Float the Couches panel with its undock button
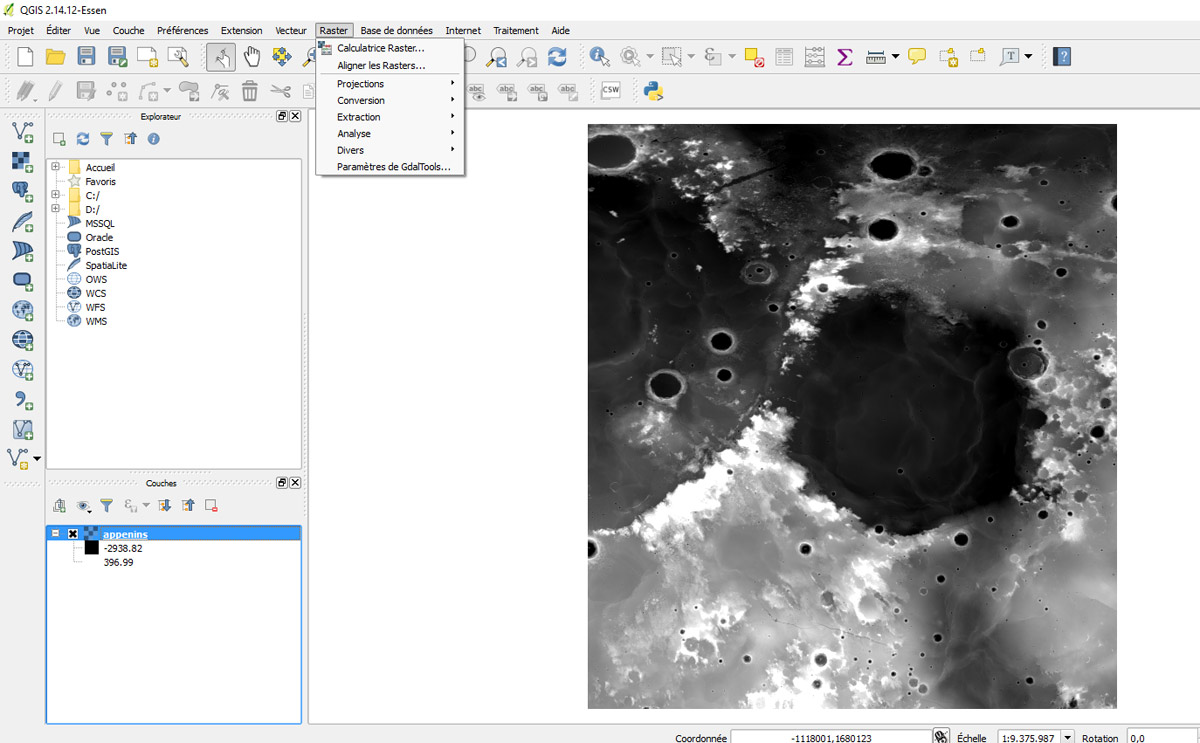The height and width of the screenshot is (743, 1200). click(x=282, y=483)
